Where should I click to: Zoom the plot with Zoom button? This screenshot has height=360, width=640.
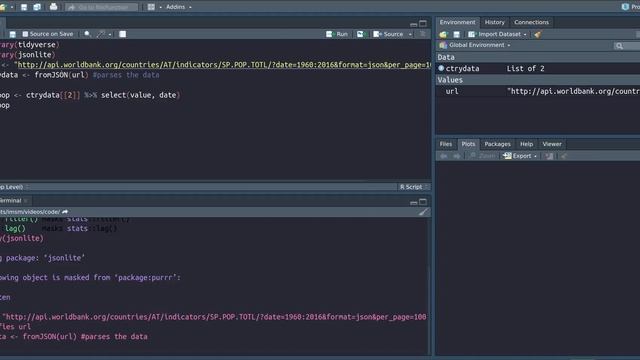pyautogui.click(x=482, y=156)
